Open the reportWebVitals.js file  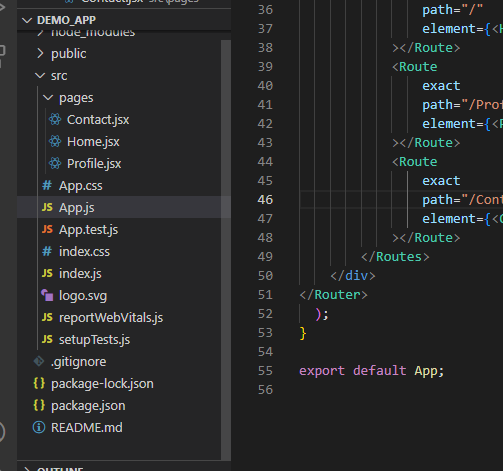pyautogui.click(x=111, y=318)
